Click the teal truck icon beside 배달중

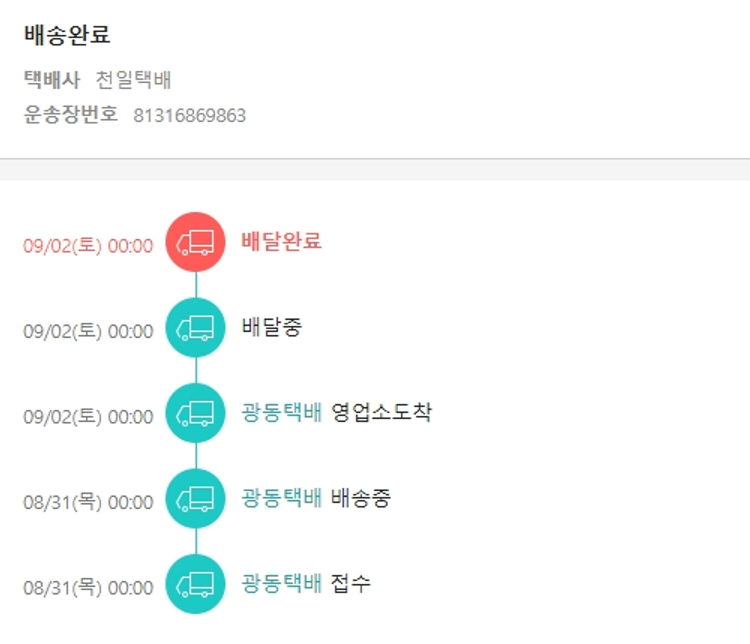pyautogui.click(x=195, y=327)
